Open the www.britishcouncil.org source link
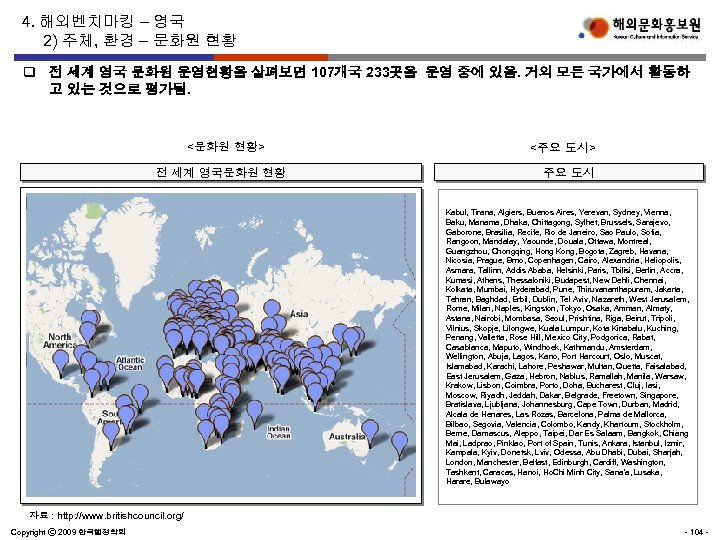720x540 pixels. point(120,516)
